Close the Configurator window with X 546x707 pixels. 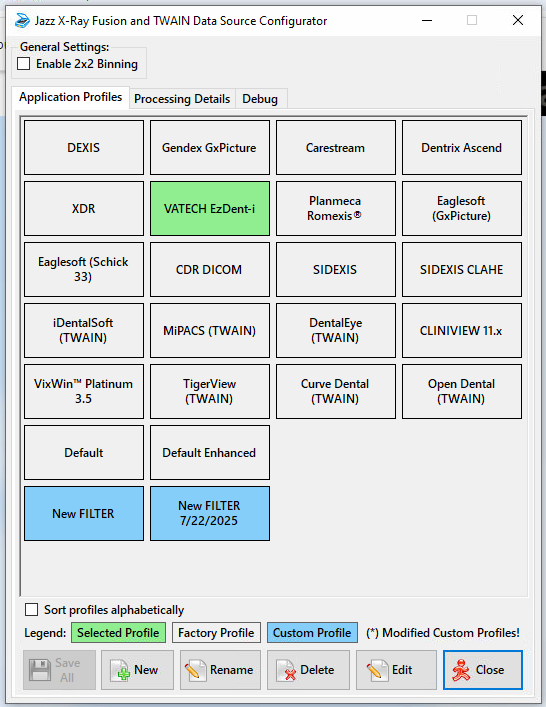tap(518, 20)
